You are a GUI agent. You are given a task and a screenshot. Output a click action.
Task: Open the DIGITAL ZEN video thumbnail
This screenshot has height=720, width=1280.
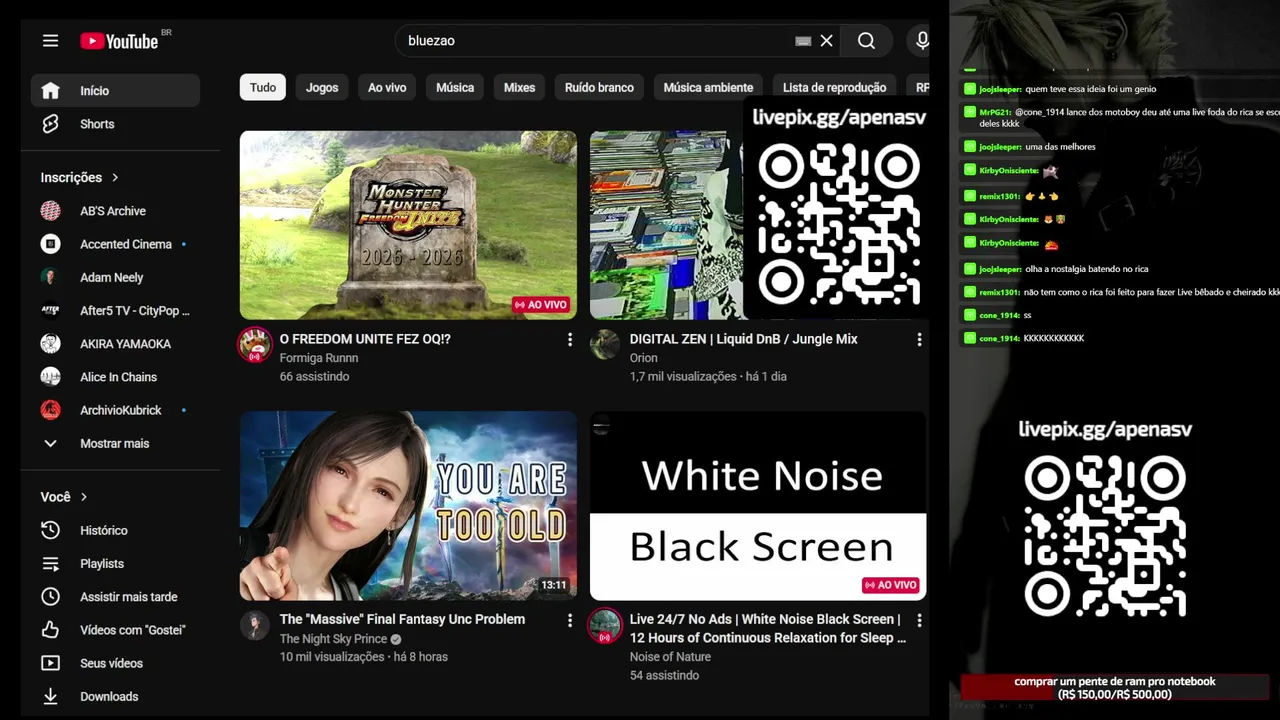click(665, 225)
